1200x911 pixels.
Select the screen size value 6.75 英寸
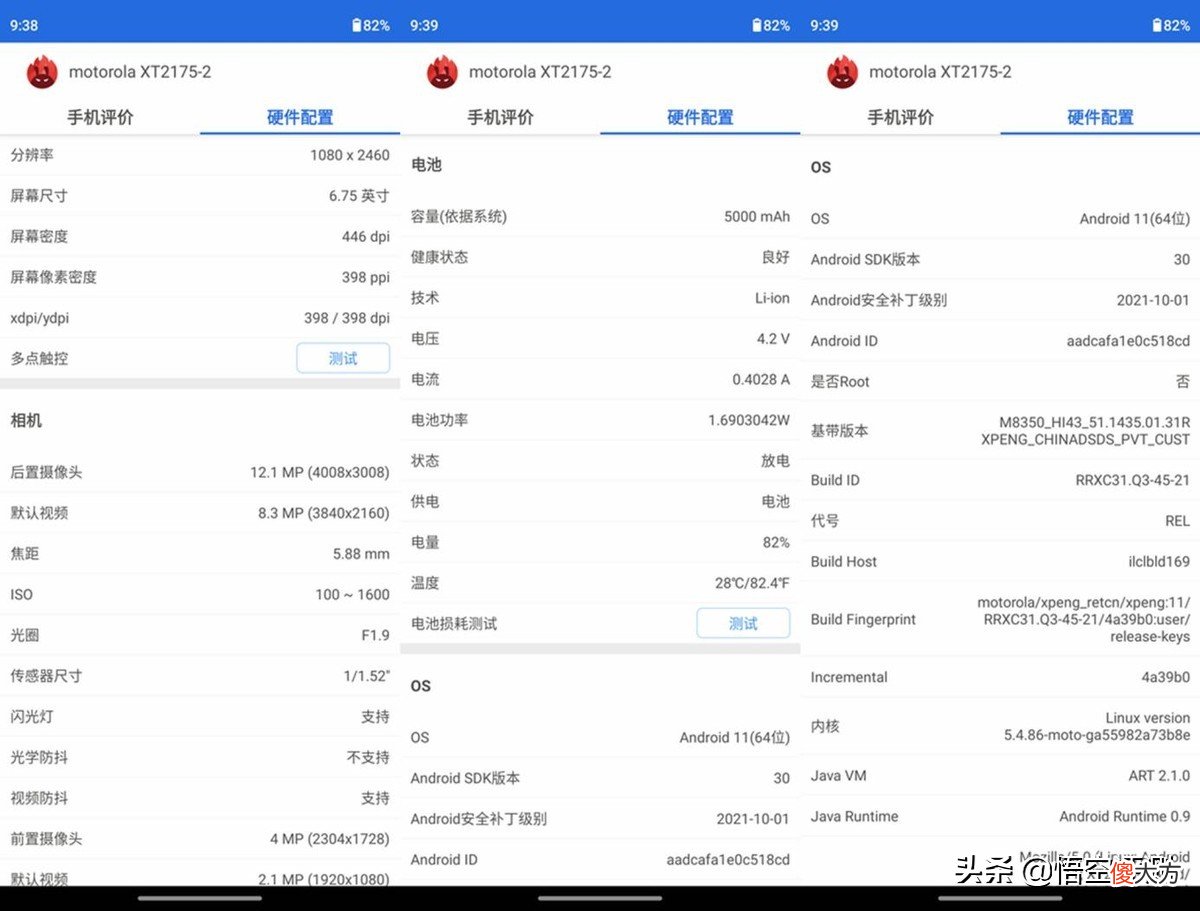(359, 196)
